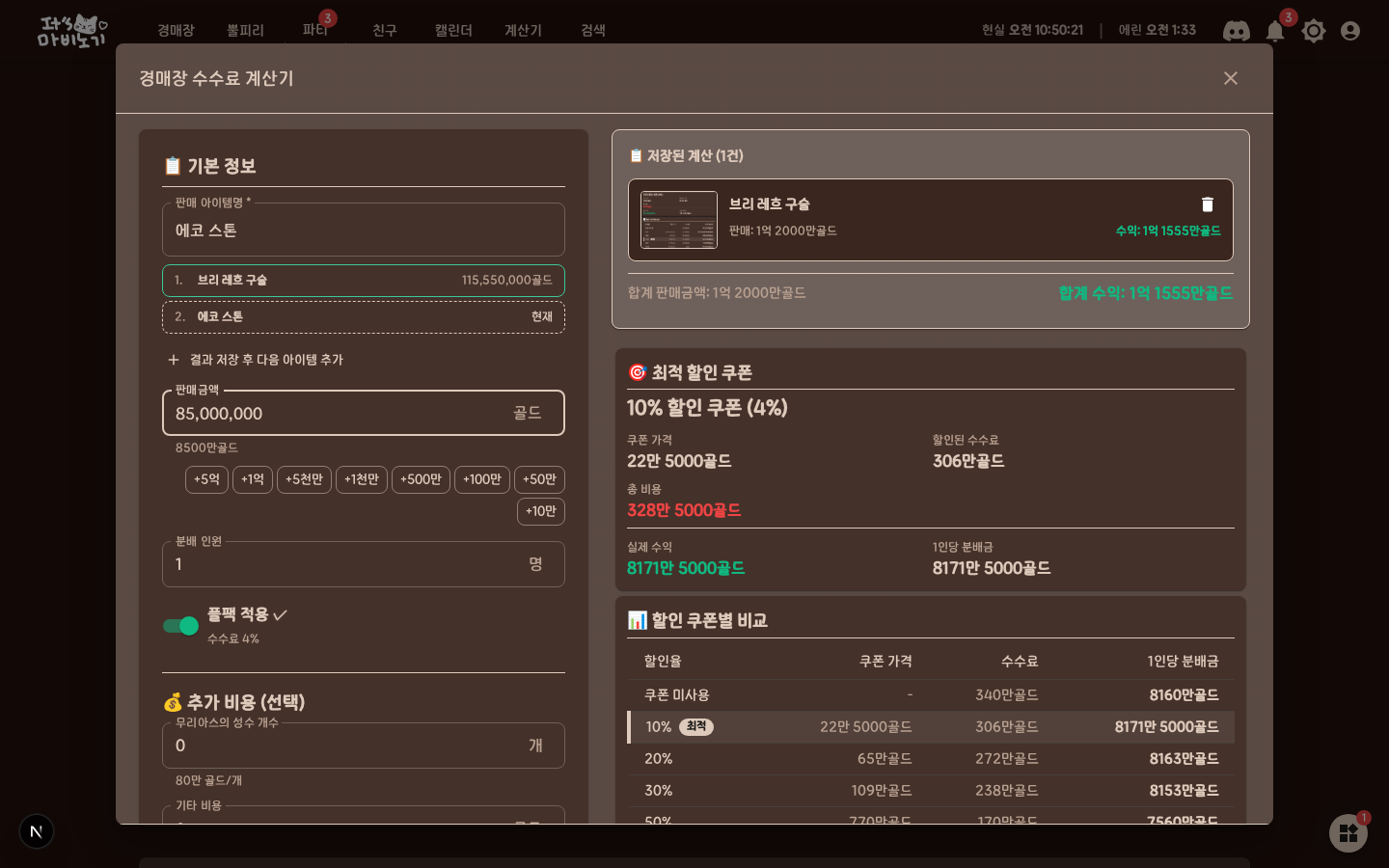Image resolution: width=1389 pixels, height=868 pixels.
Task: Close the 경매장 수수료 계산기 dialog
Action: click(x=1231, y=78)
